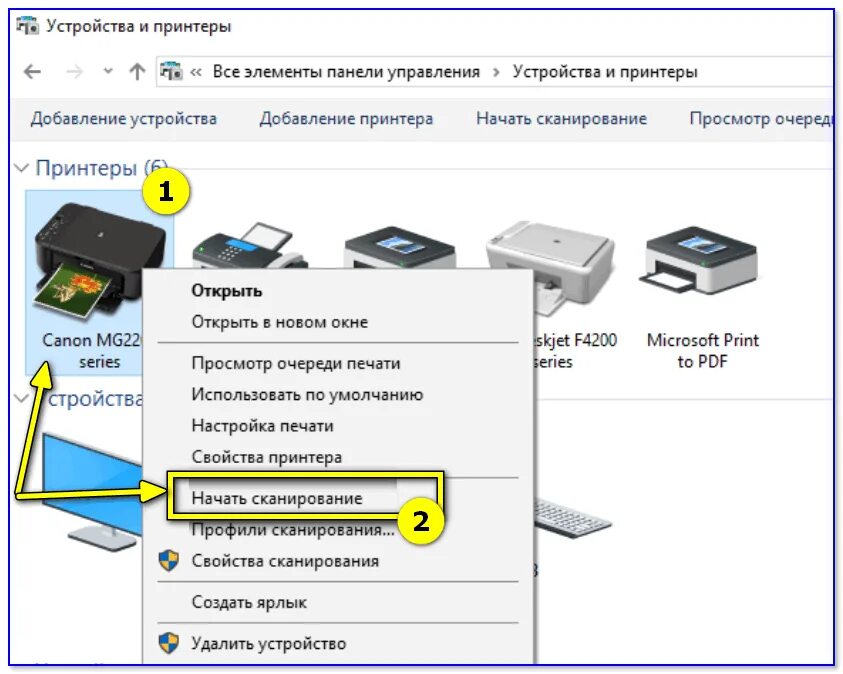
Task: Click Добавление устройства toolbar button
Action: 124,118
